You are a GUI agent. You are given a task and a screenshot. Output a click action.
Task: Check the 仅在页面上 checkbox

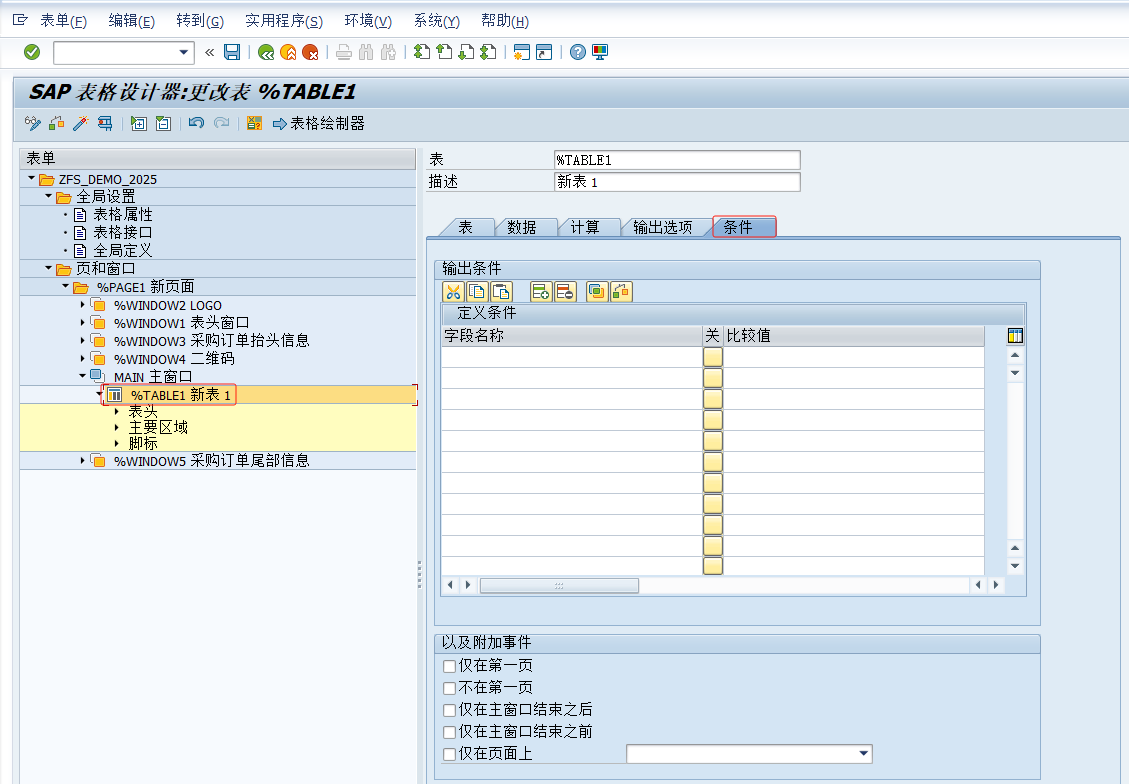tap(449, 754)
